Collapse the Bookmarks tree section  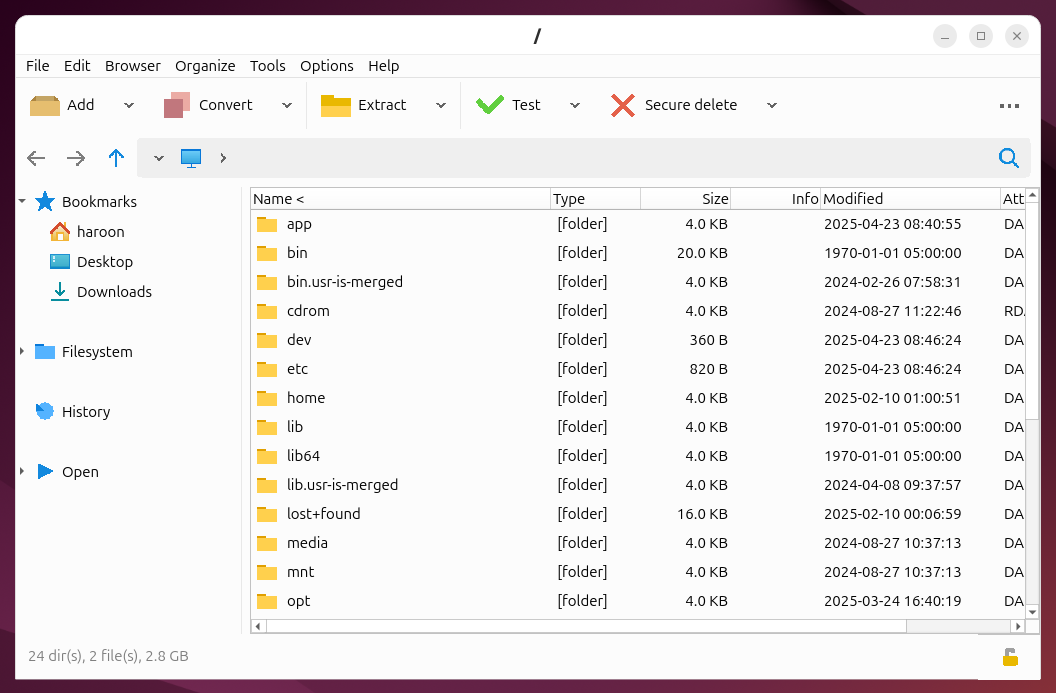tap(22, 202)
